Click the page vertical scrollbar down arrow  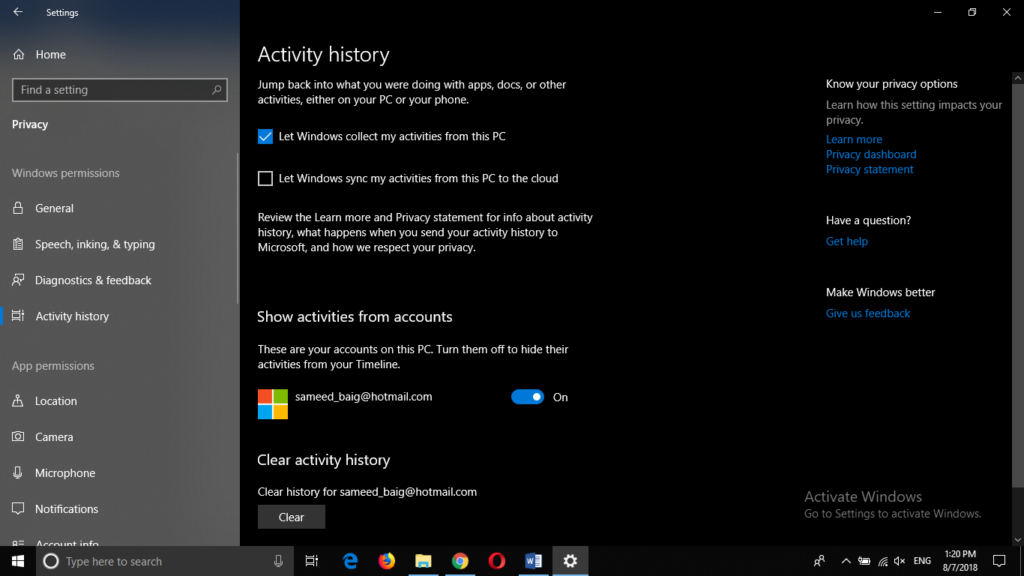coord(1017,540)
